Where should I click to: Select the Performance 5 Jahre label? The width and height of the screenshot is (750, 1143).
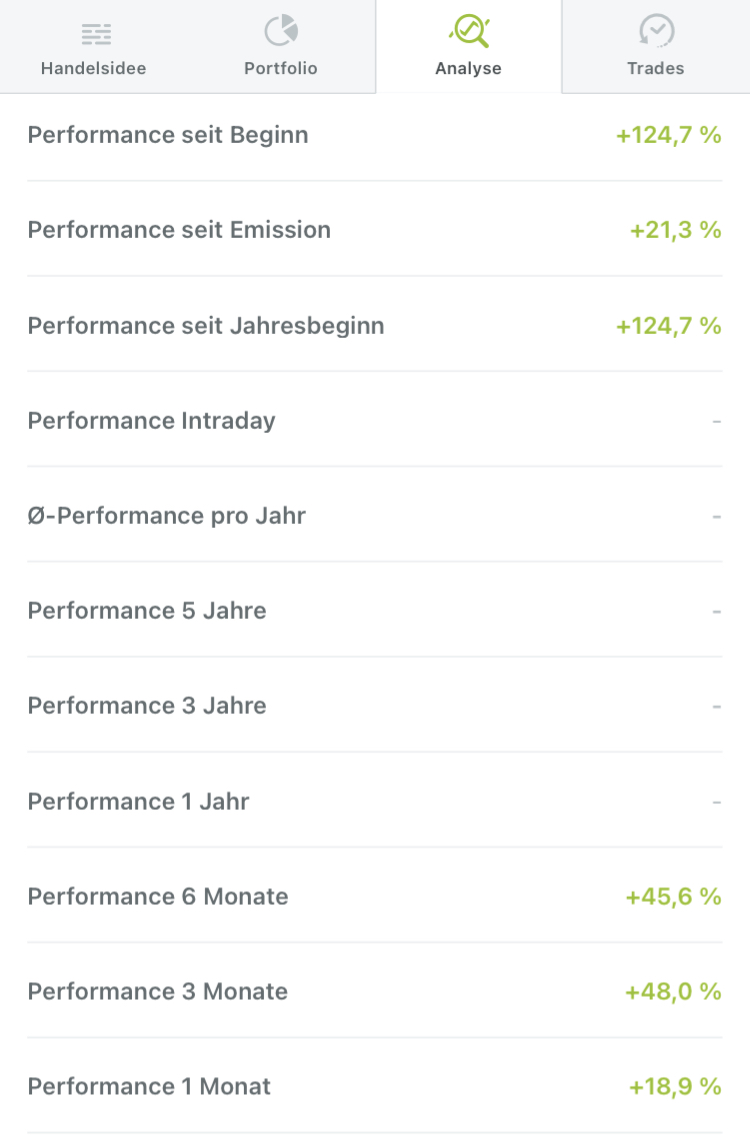(x=147, y=611)
